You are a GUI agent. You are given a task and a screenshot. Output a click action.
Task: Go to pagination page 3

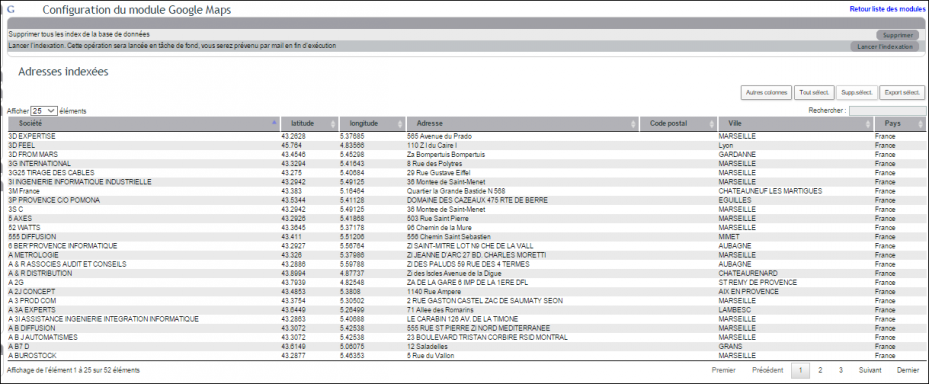click(x=840, y=370)
